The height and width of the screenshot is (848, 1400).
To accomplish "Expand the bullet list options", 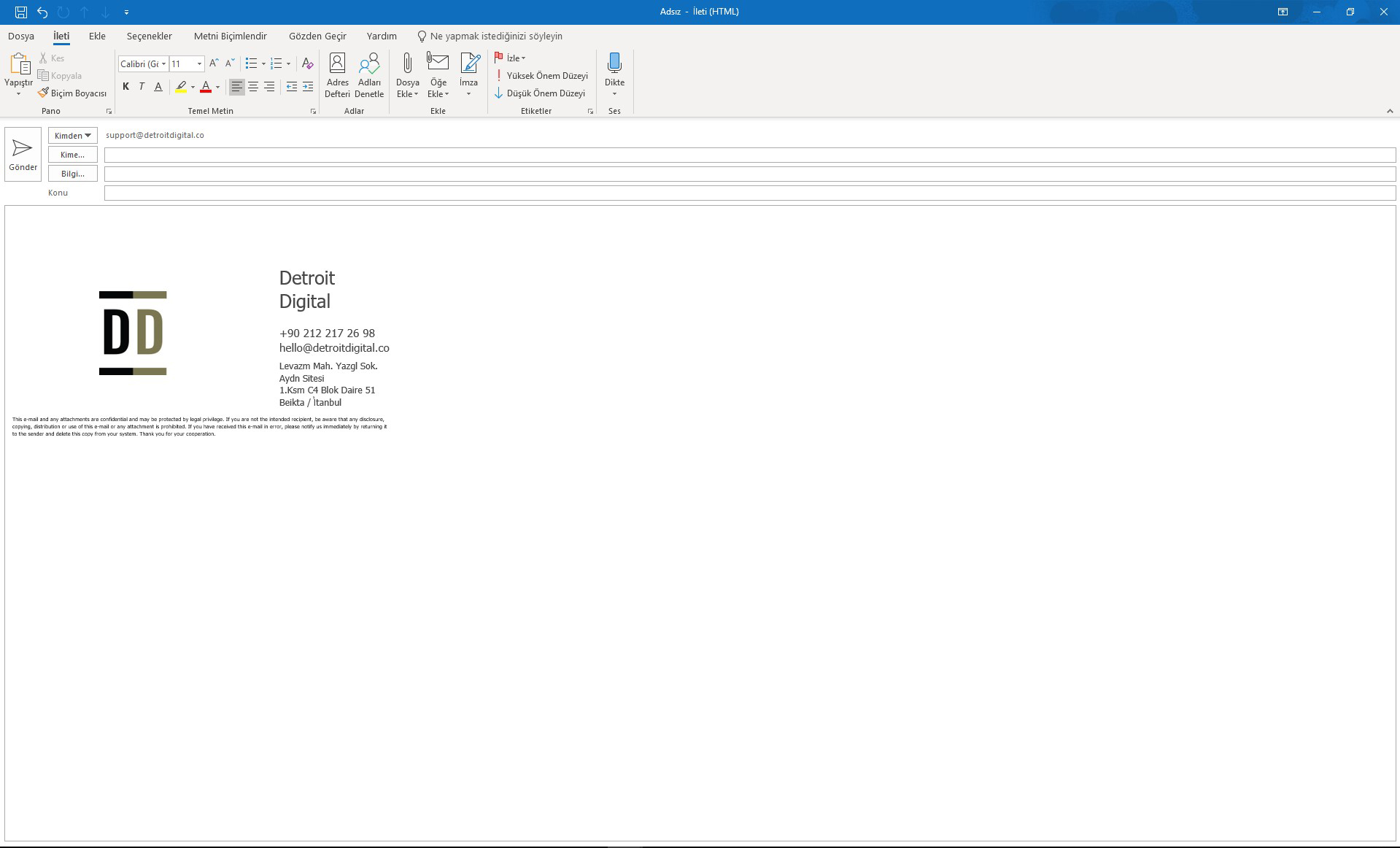I will [x=262, y=63].
